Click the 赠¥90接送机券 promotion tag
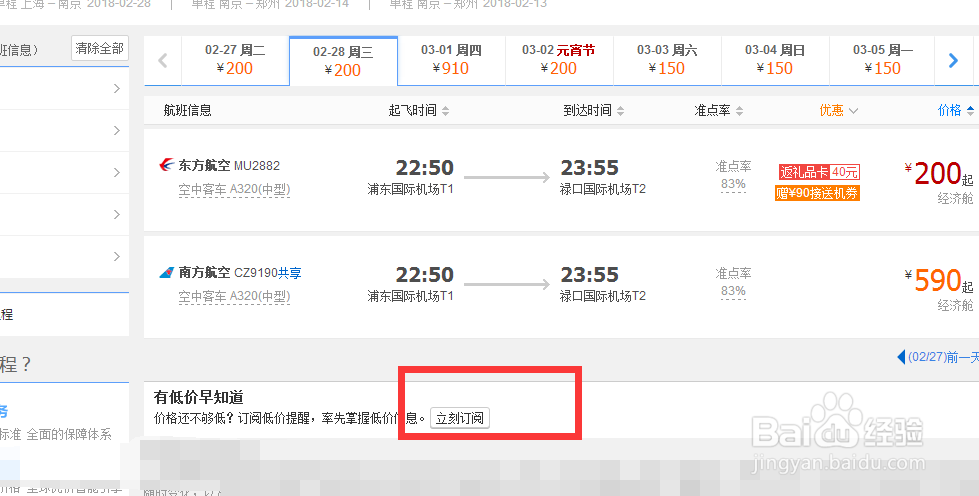Image resolution: width=979 pixels, height=496 pixels. 817,193
